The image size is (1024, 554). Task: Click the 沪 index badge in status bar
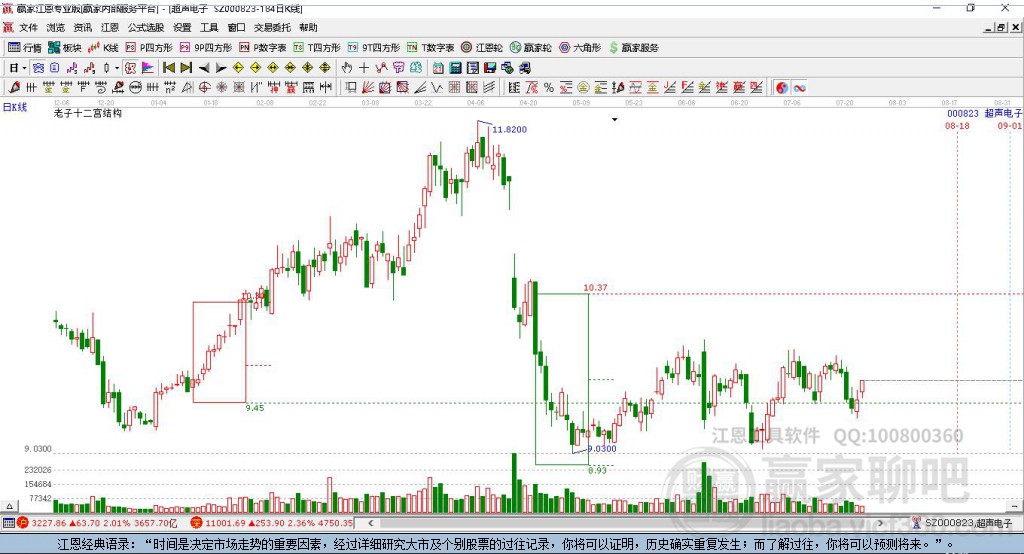pyautogui.click(x=23, y=523)
